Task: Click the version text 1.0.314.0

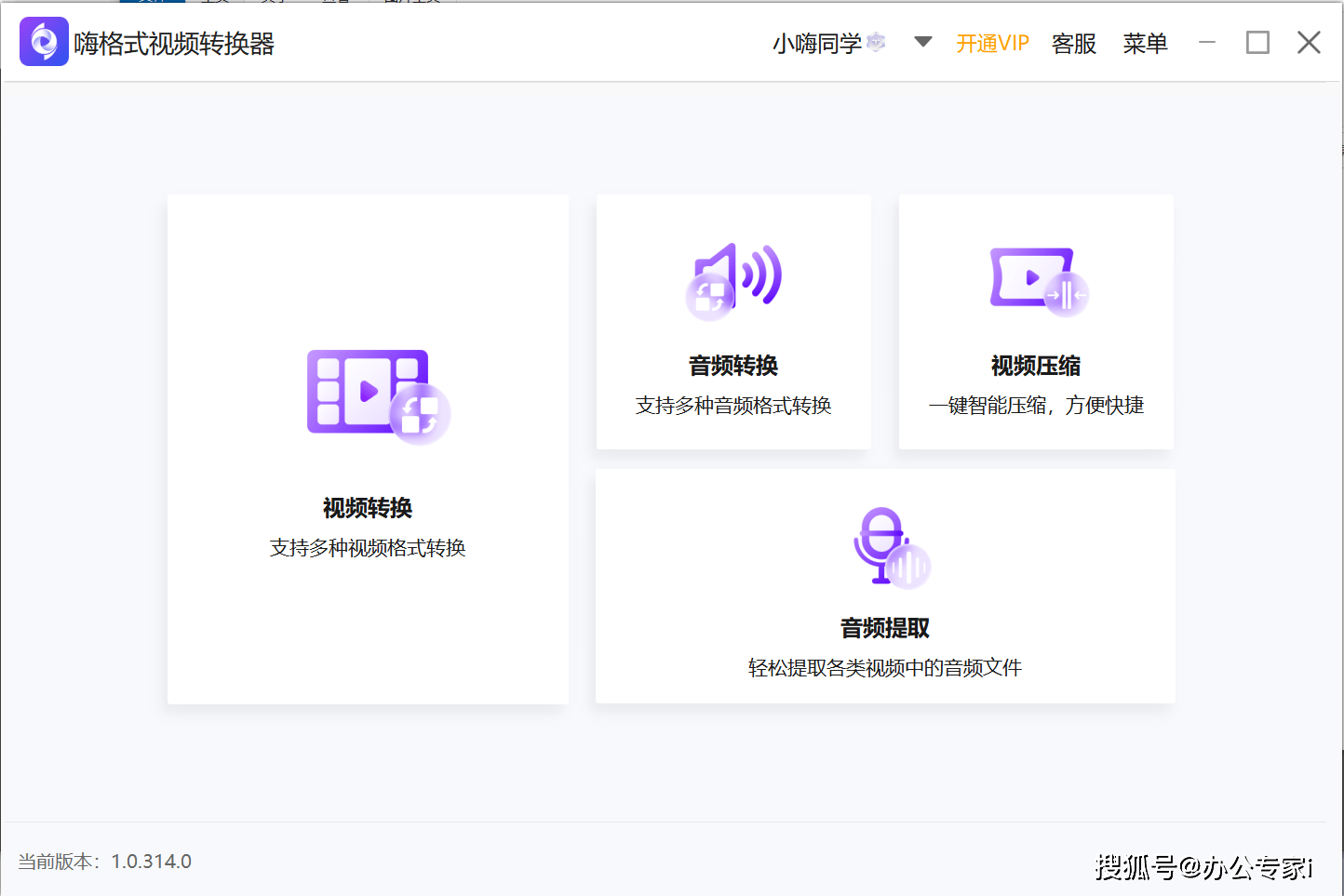Action: 151,861
